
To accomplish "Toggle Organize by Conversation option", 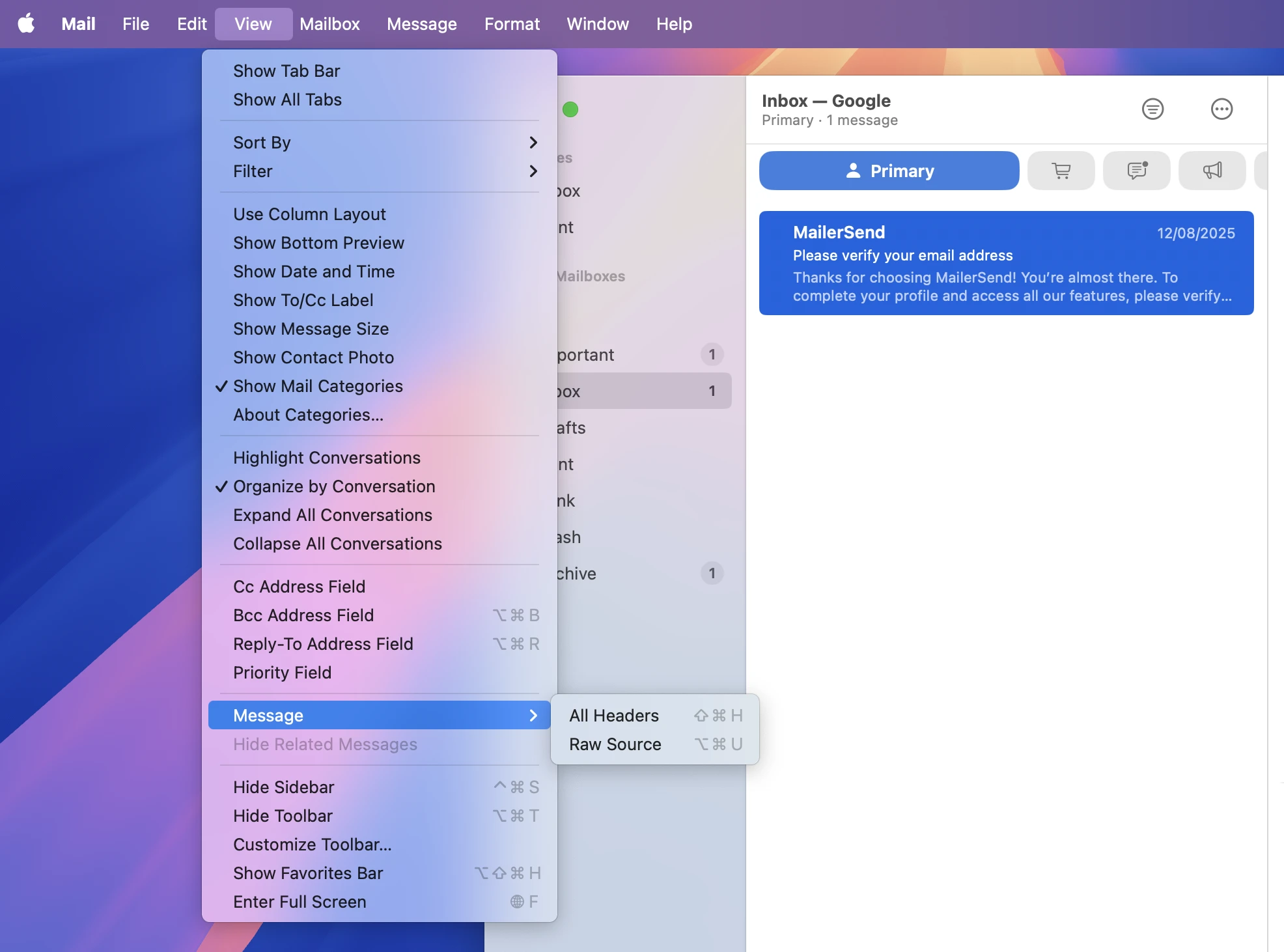I will pyautogui.click(x=334, y=486).
